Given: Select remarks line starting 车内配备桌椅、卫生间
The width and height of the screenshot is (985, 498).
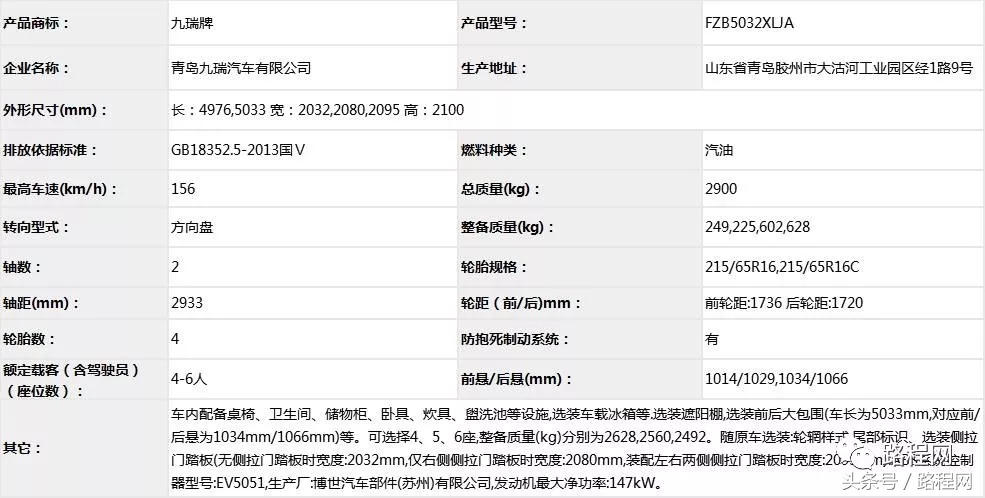Looking at the screenshot, I should [575, 414].
